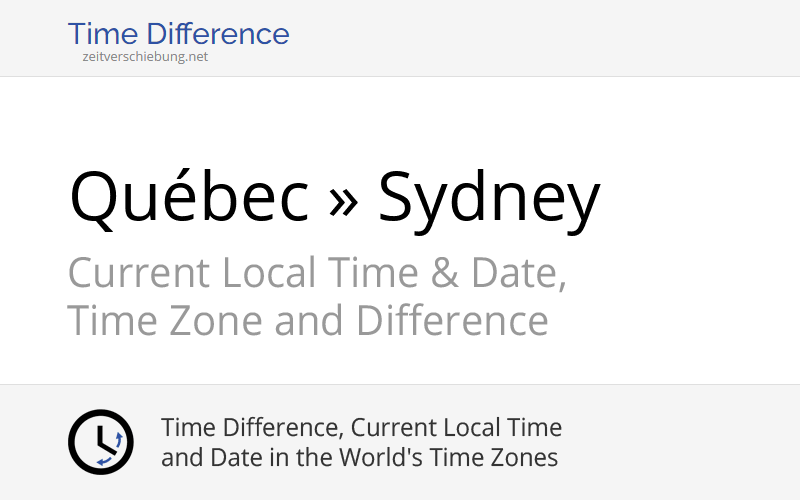
Task: Click the word "Time" in the blue logo
Action: (x=103, y=34)
